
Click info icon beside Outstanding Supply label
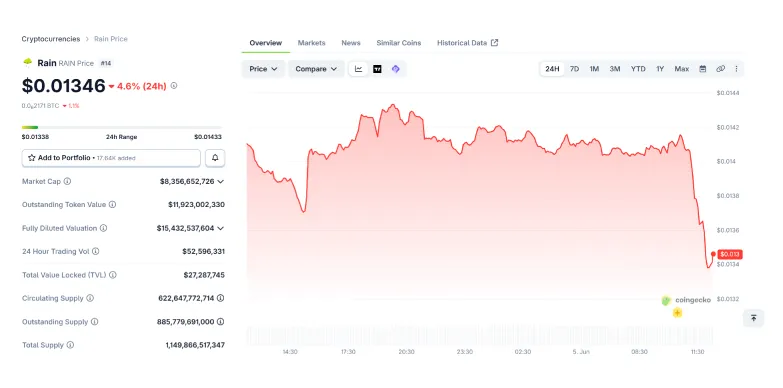click(x=94, y=322)
